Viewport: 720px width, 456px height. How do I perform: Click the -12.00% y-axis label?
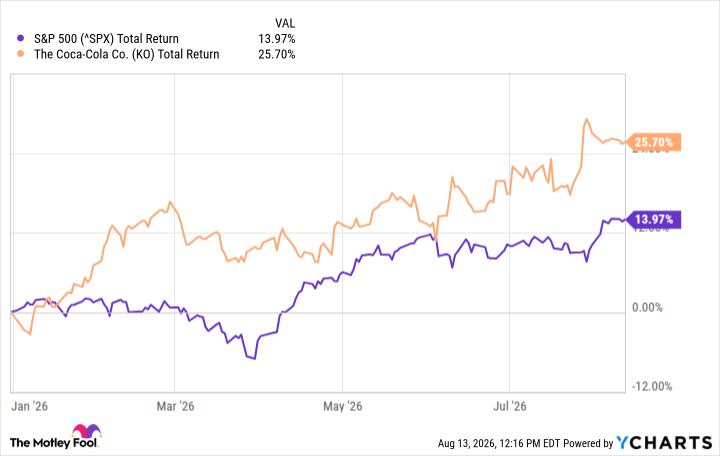tap(652, 387)
